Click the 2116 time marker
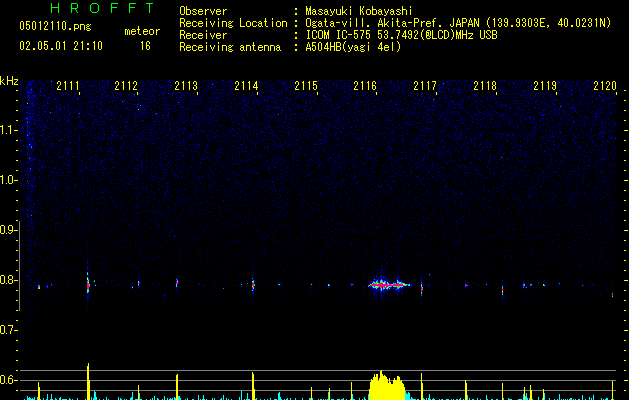 pyautogui.click(x=365, y=86)
